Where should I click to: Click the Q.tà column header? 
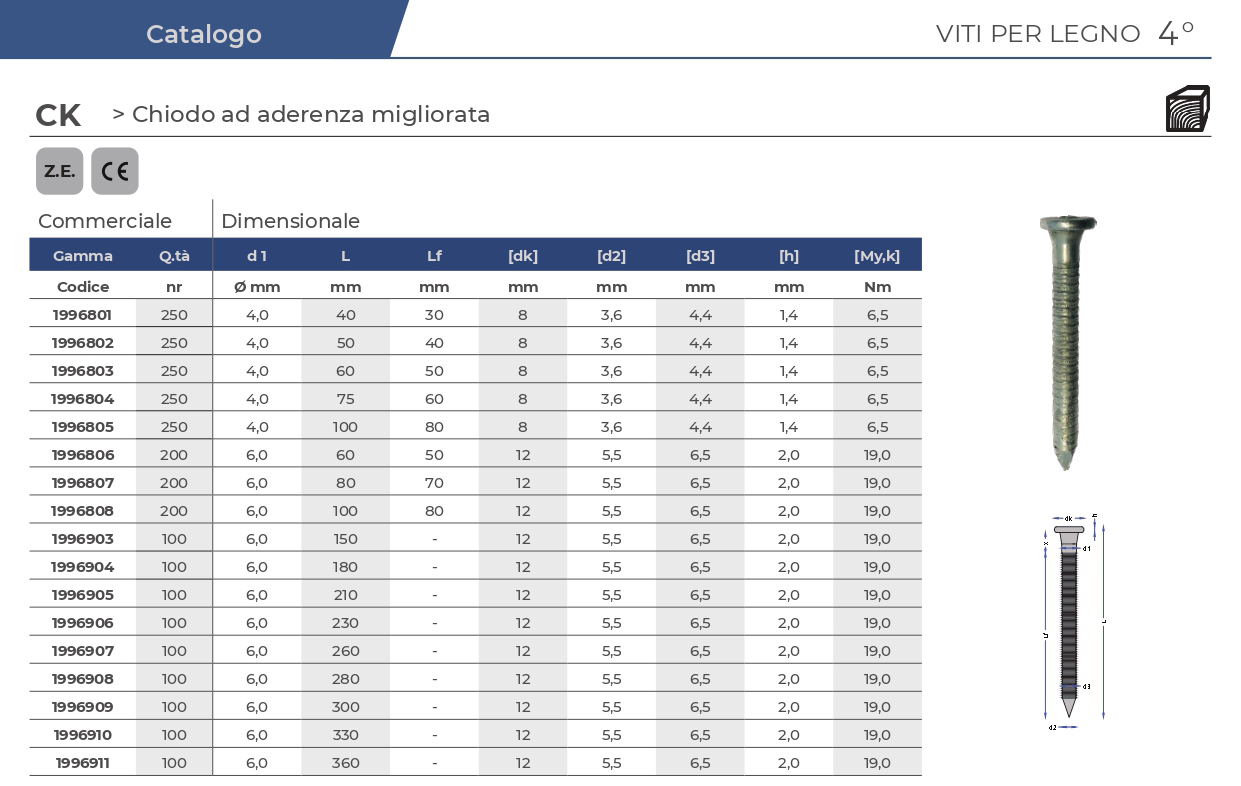pyautogui.click(x=174, y=256)
